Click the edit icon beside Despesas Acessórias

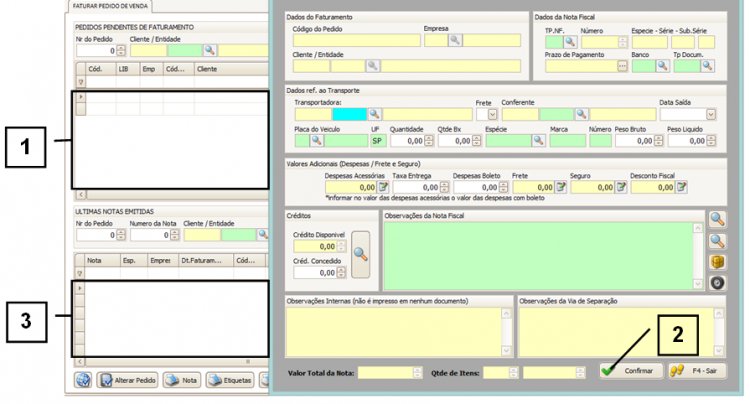point(384,187)
